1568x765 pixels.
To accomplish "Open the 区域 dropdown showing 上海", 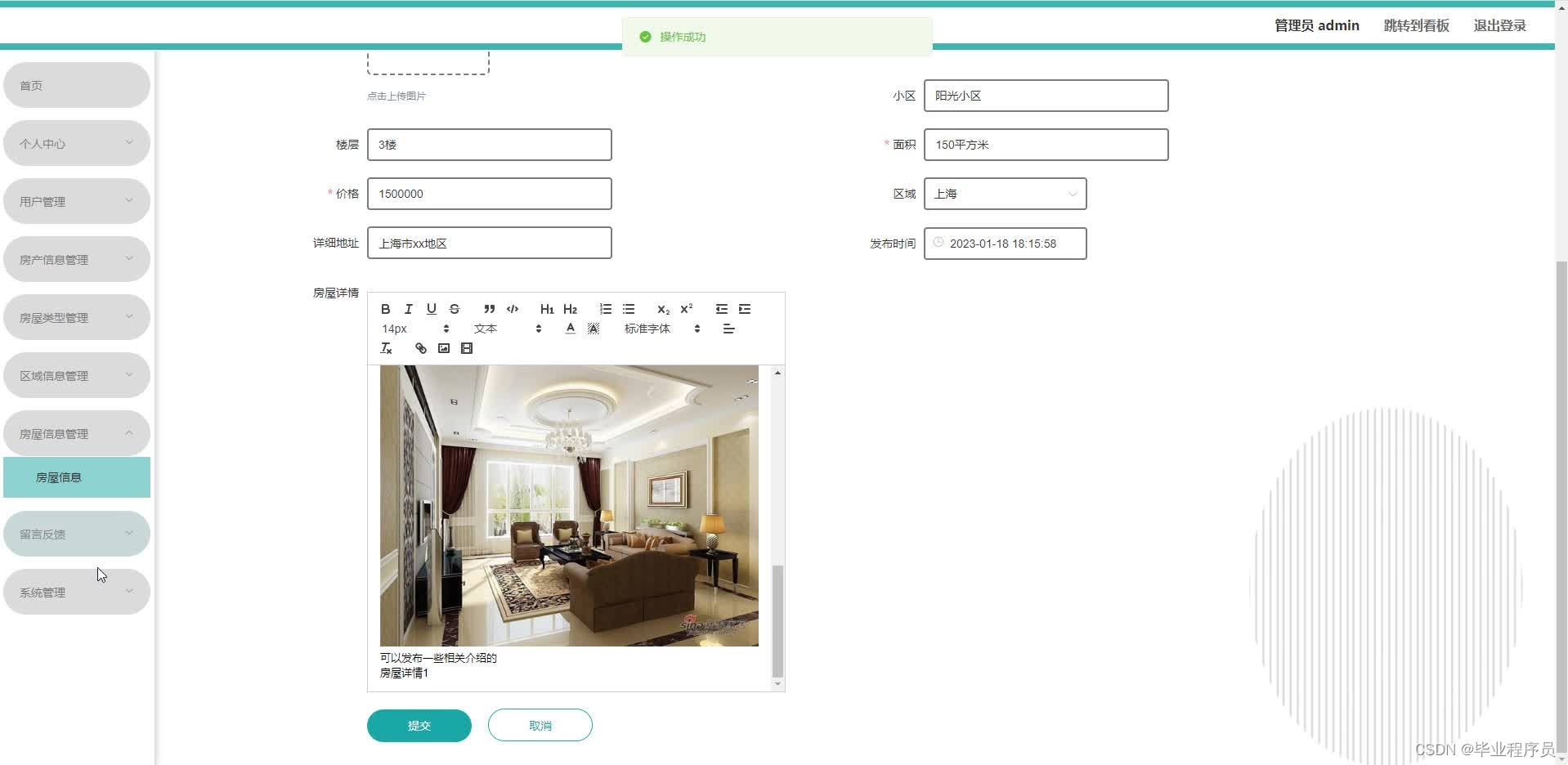I will point(1005,194).
